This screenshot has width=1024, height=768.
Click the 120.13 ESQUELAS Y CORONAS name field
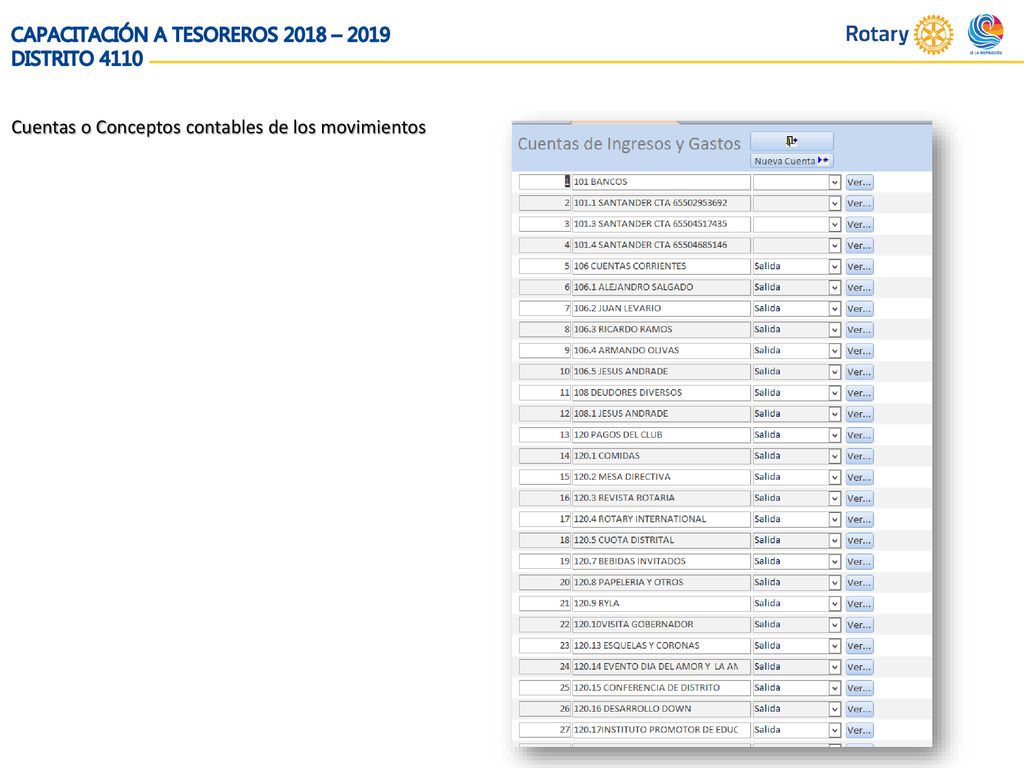click(661, 645)
